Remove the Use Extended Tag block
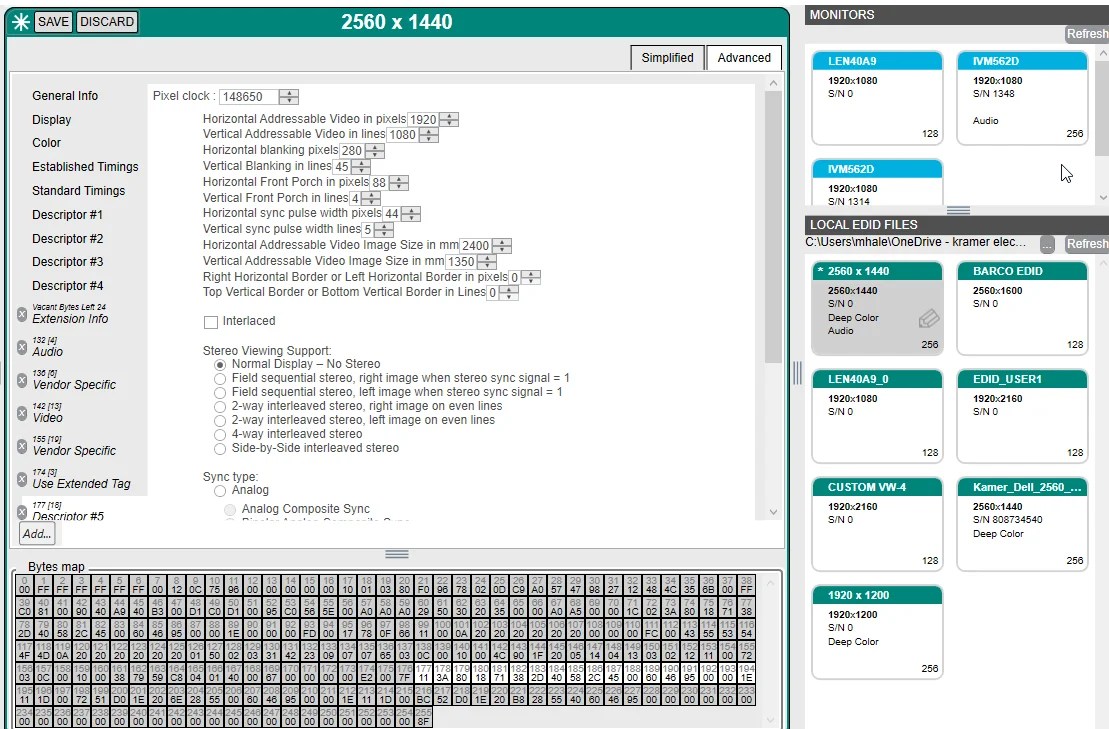Image resolution: width=1109 pixels, height=729 pixels. tap(22, 479)
